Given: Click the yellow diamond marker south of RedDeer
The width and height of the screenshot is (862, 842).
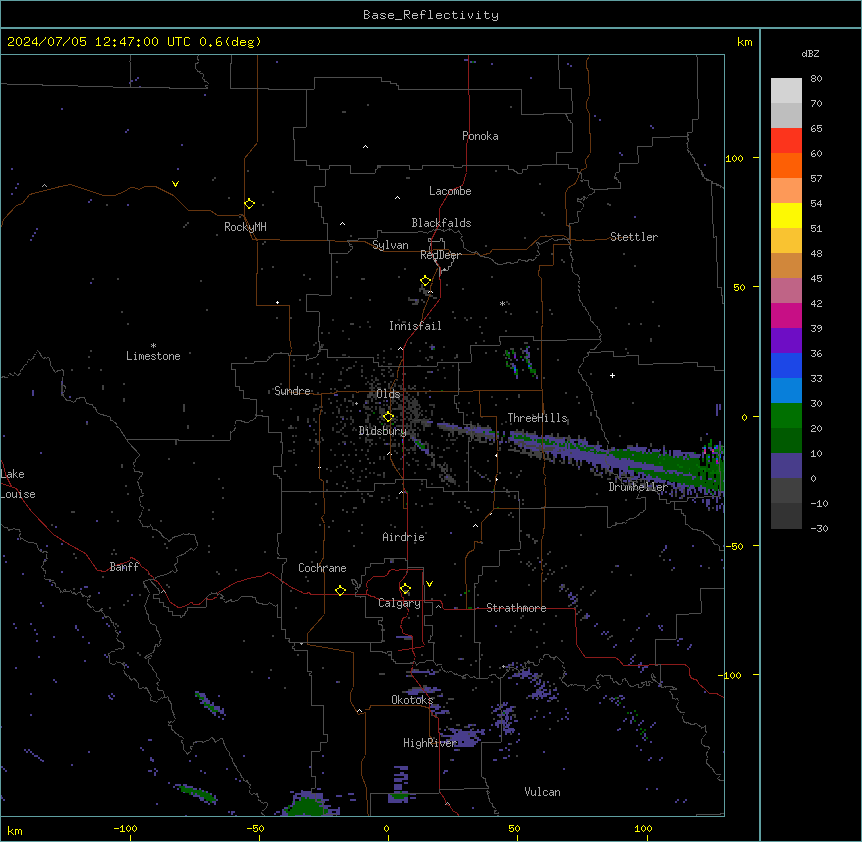Looking at the screenshot, I should click(426, 281).
